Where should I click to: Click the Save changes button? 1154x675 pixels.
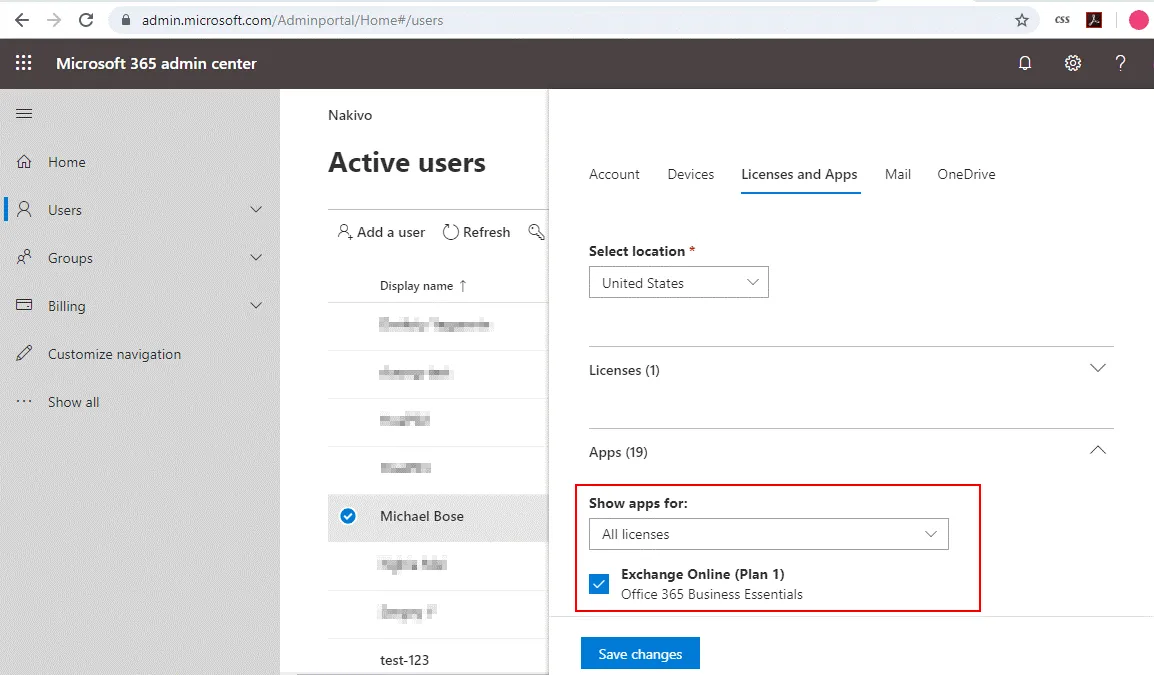(x=640, y=654)
